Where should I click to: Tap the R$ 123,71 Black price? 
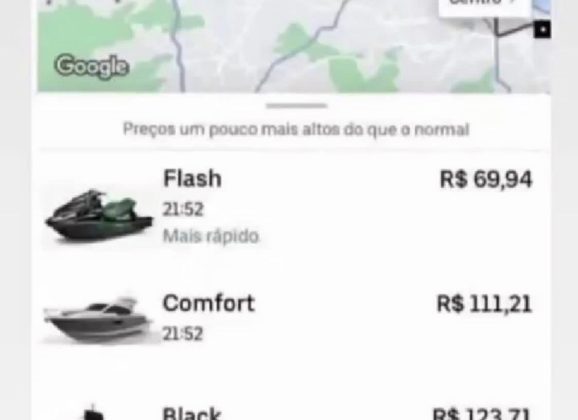(481, 413)
